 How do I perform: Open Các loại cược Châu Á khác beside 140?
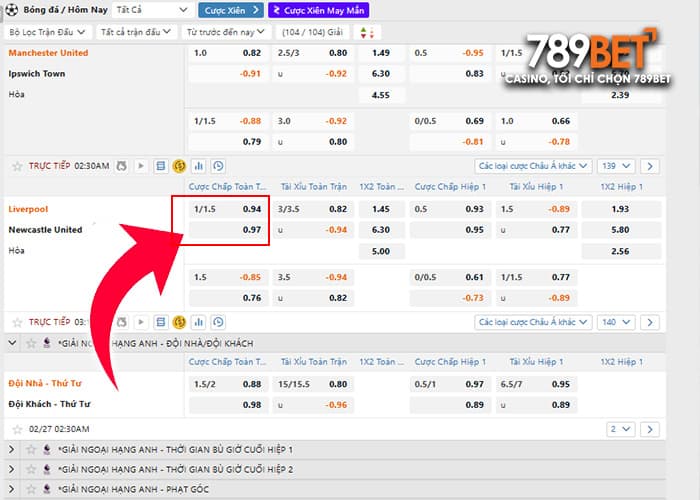pyautogui.click(x=533, y=322)
